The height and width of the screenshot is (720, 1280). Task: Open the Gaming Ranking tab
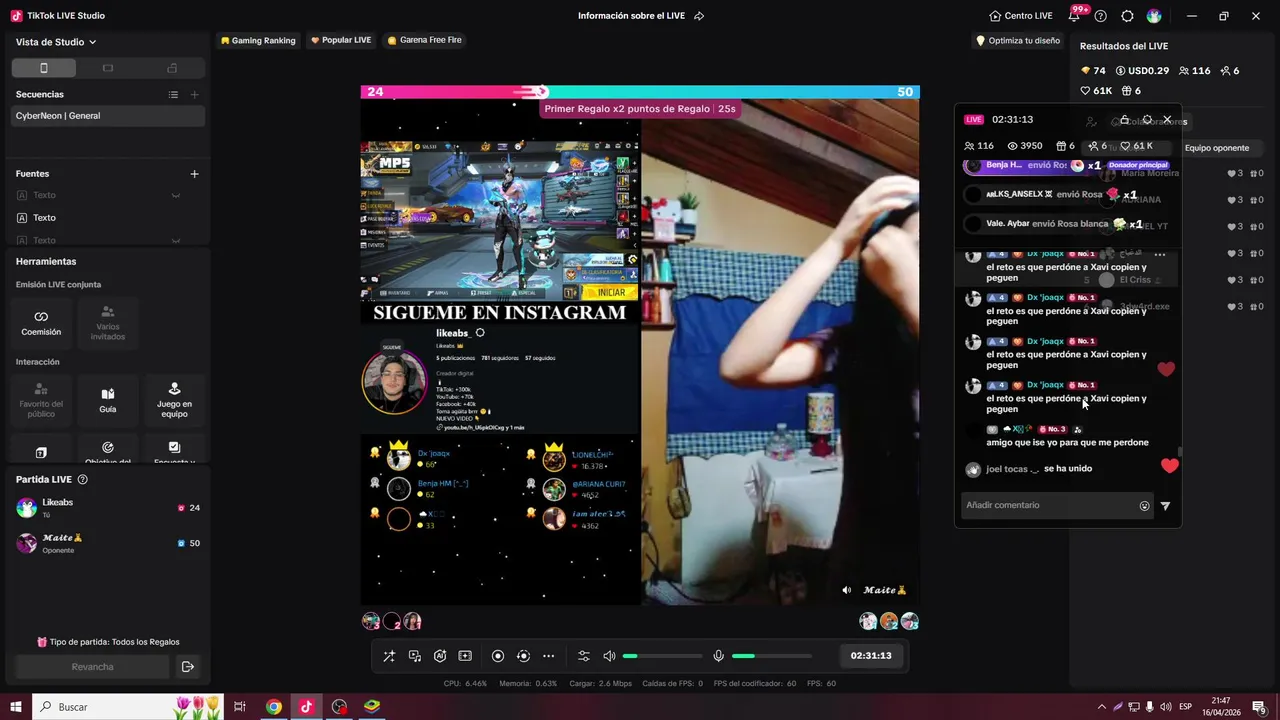point(258,40)
